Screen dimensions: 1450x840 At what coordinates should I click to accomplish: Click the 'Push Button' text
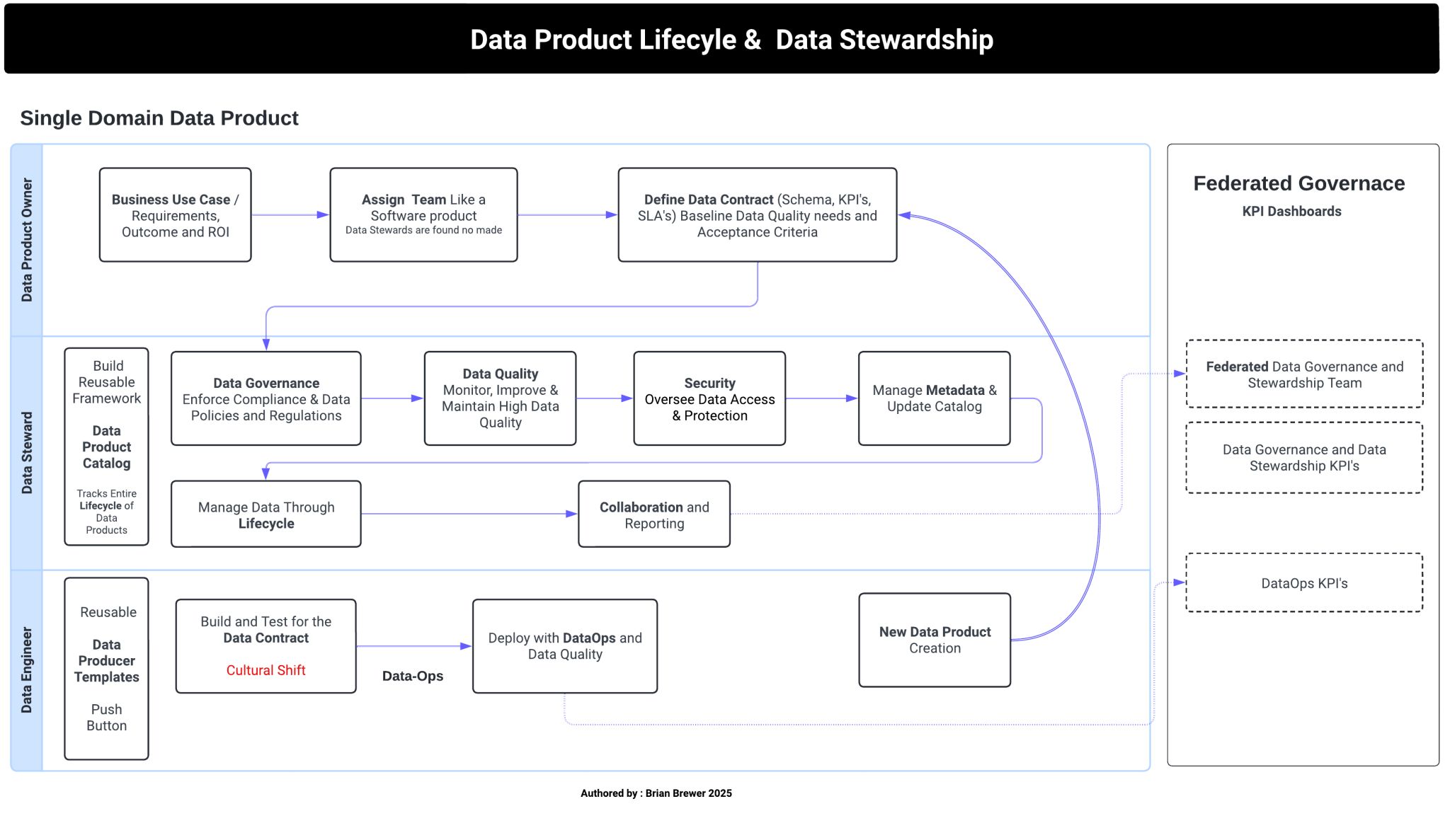[107, 718]
